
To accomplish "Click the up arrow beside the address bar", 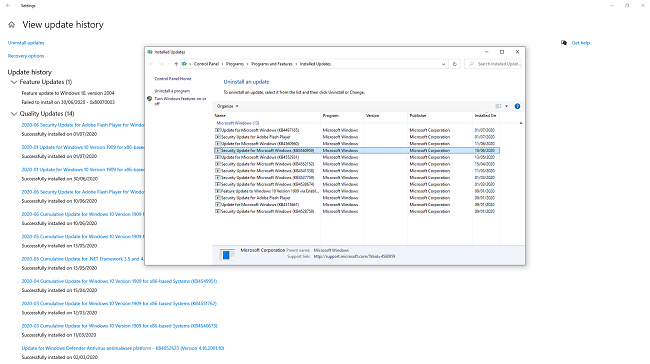I will click(176, 64).
